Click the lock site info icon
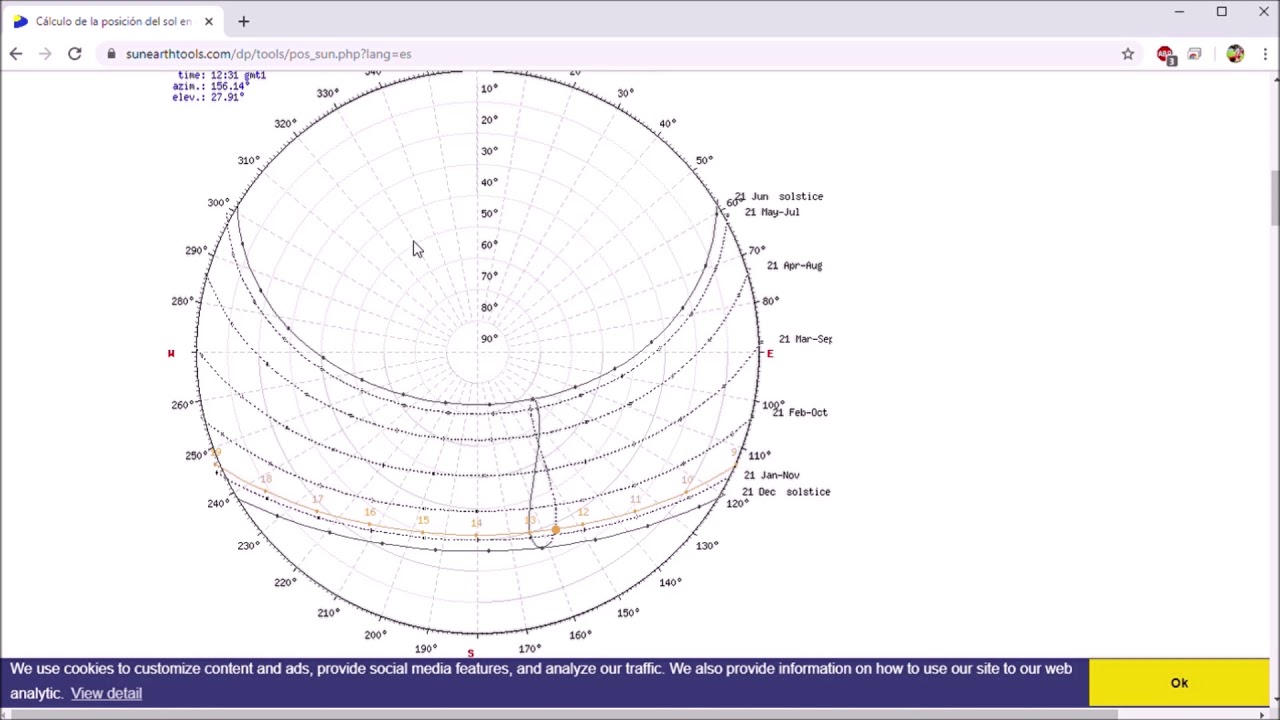 click(112, 54)
